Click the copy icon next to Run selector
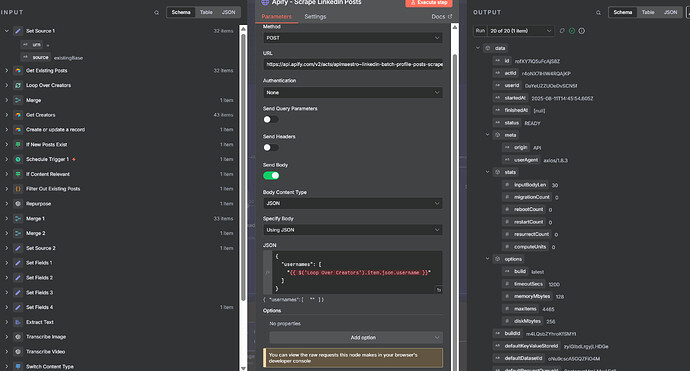 [x=562, y=31]
